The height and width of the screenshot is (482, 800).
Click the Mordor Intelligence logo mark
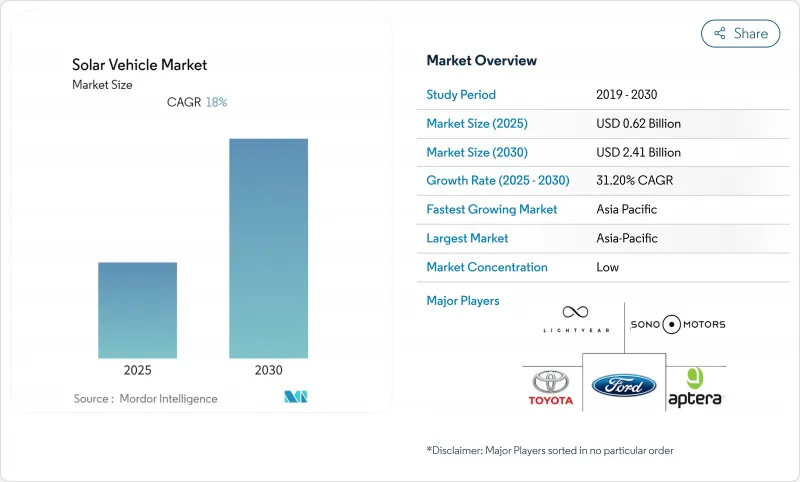click(296, 398)
